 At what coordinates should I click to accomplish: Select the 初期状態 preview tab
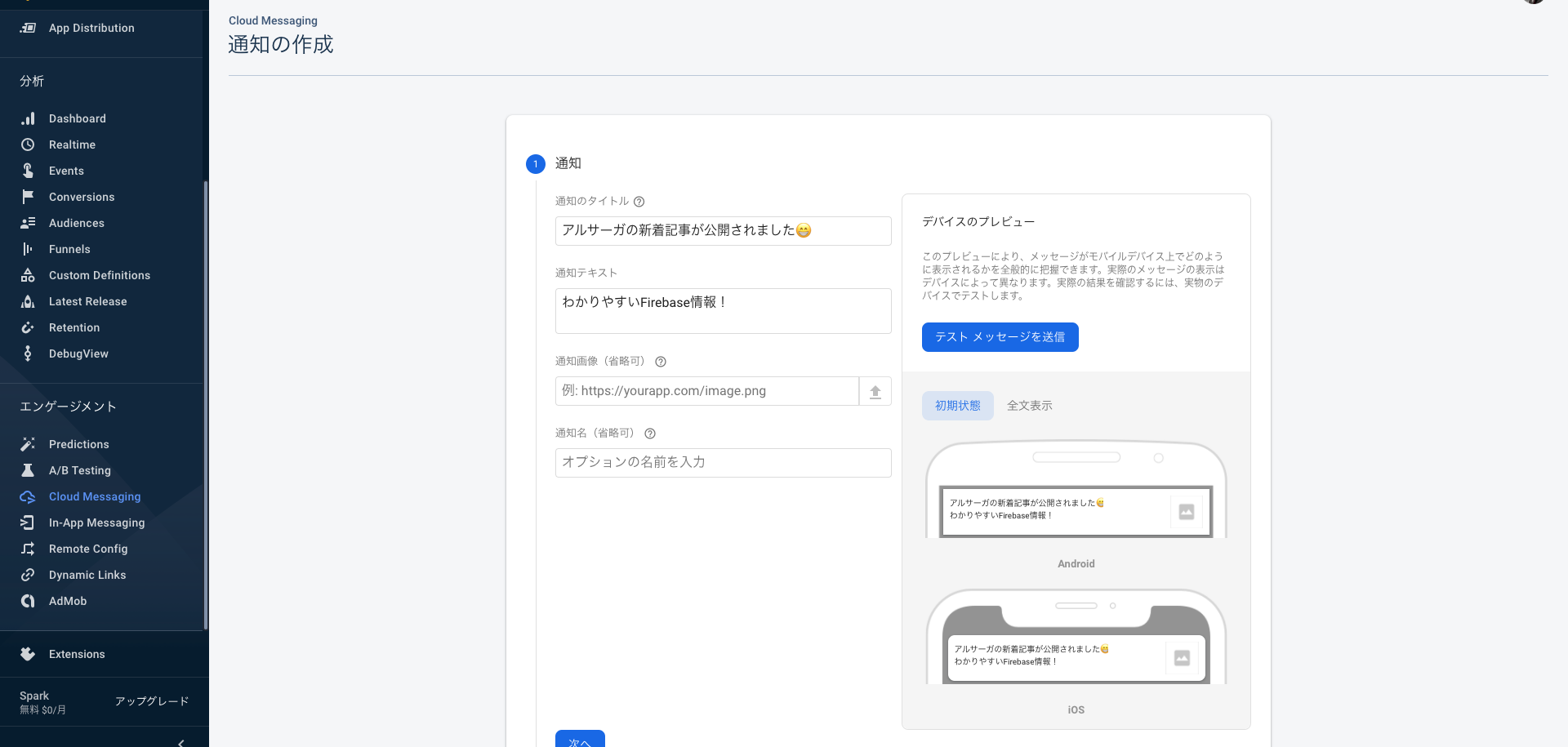pyautogui.click(x=958, y=406)
